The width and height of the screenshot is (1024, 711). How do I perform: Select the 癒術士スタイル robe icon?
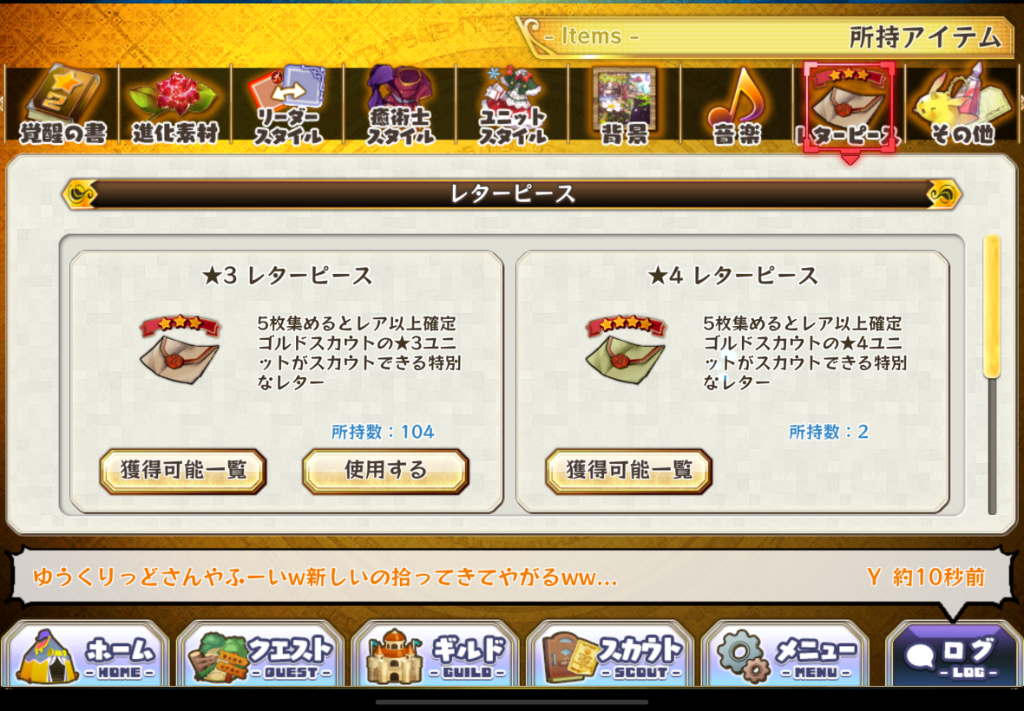tap(400, 104)
